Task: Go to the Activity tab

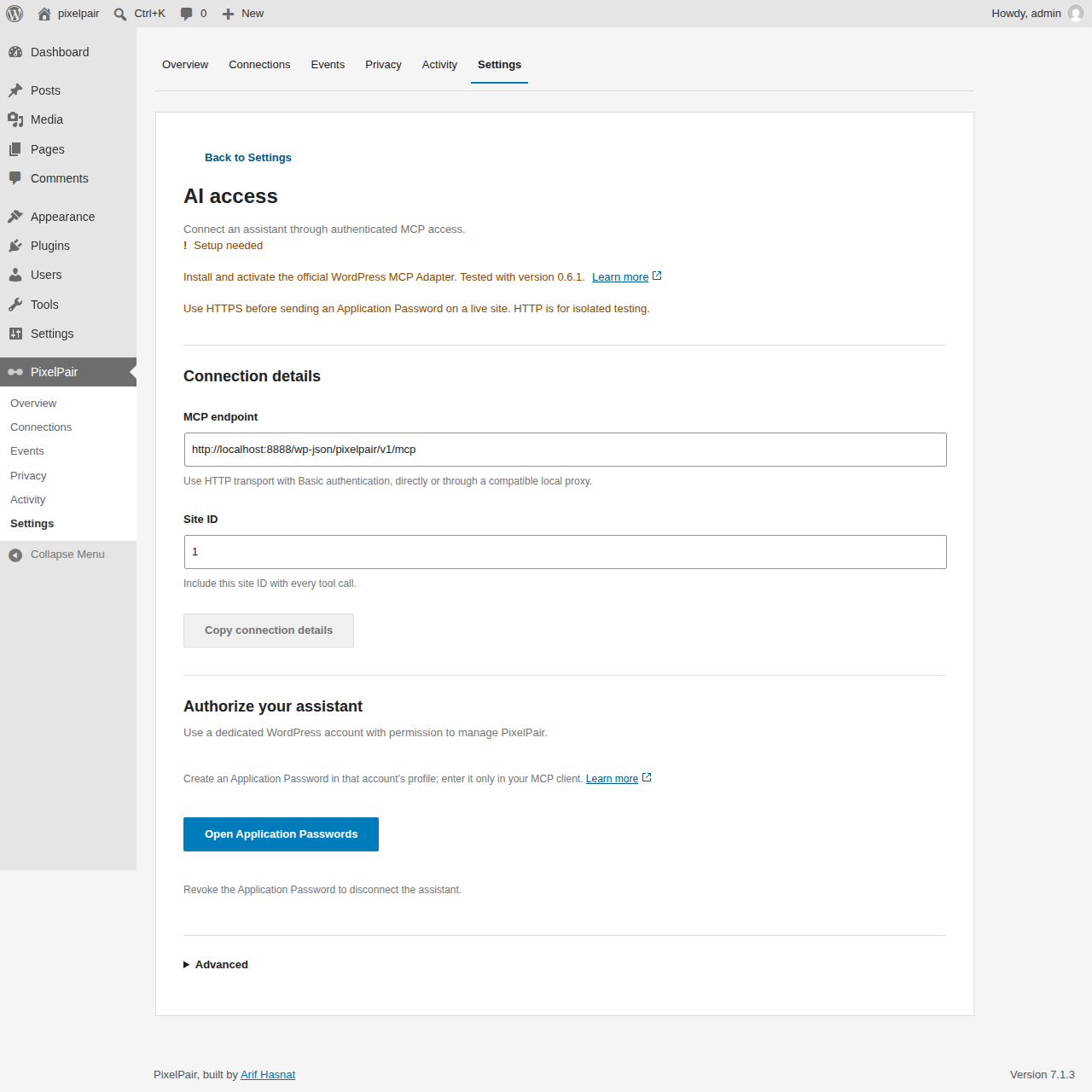Action: [x=439, y=65]
